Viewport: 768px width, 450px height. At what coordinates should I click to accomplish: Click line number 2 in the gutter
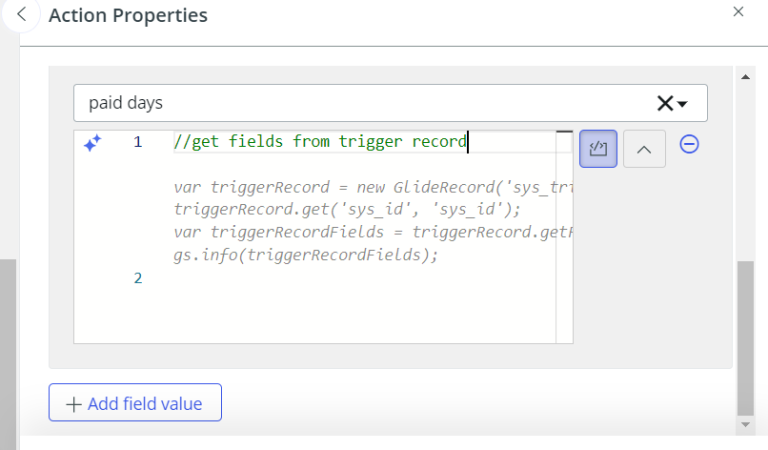(x=138, y=277)
